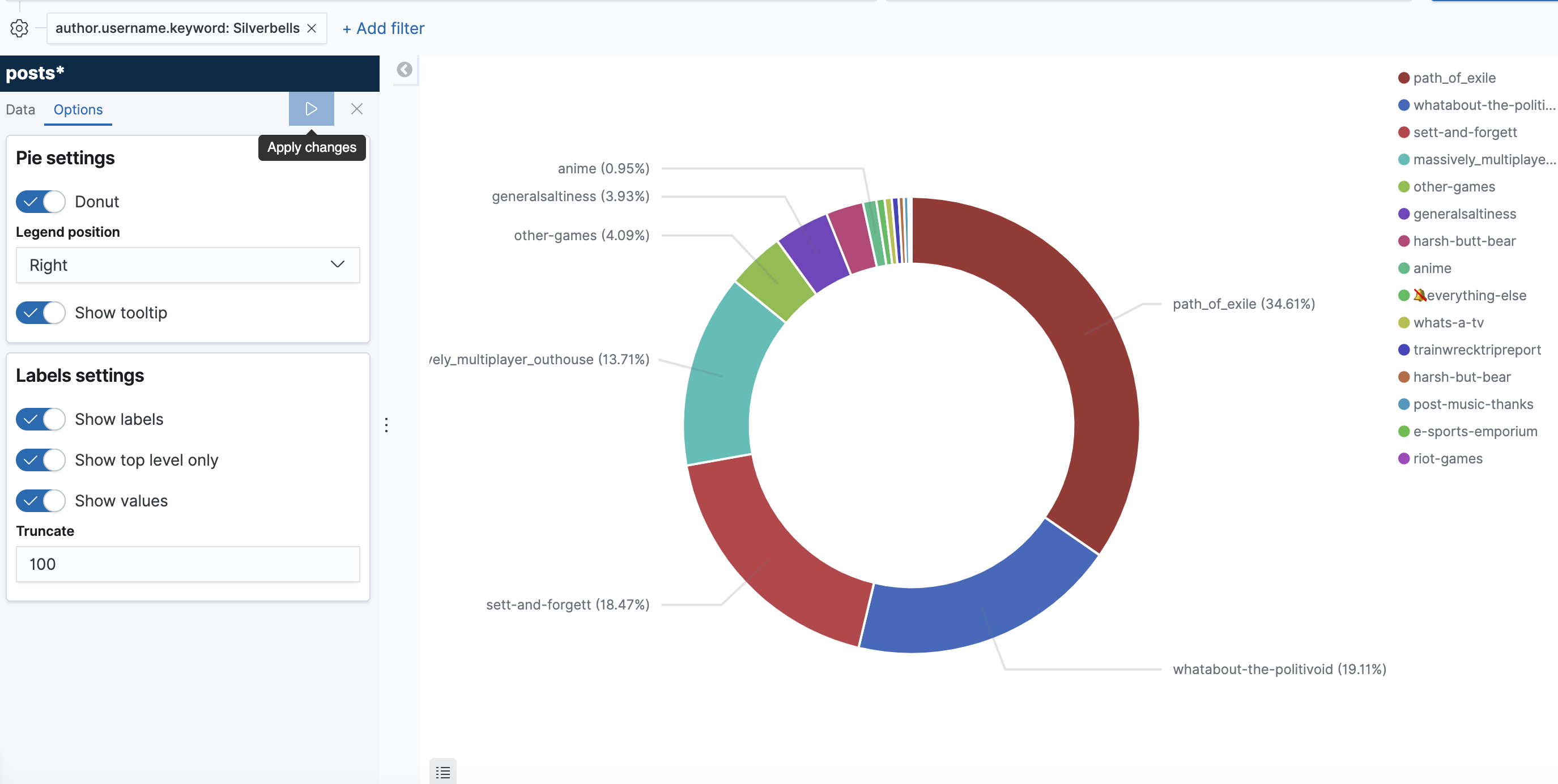Select generalsaltiness legend entry

tap(1457, 214)
